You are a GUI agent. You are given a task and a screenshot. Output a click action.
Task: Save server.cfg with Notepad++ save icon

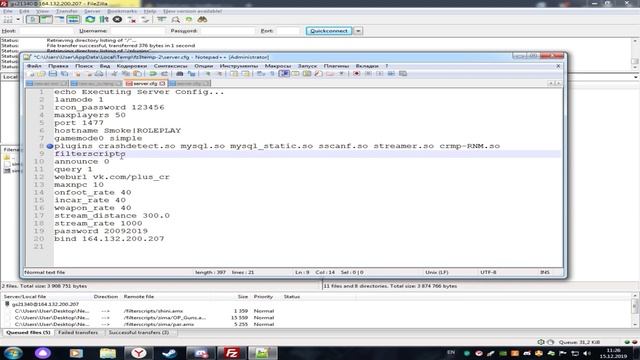53,74
